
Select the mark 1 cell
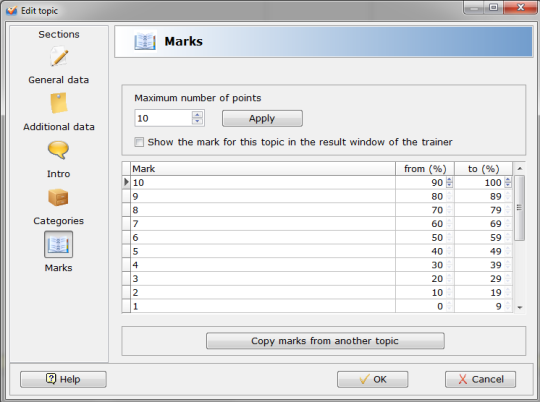[x=263, y=306]
